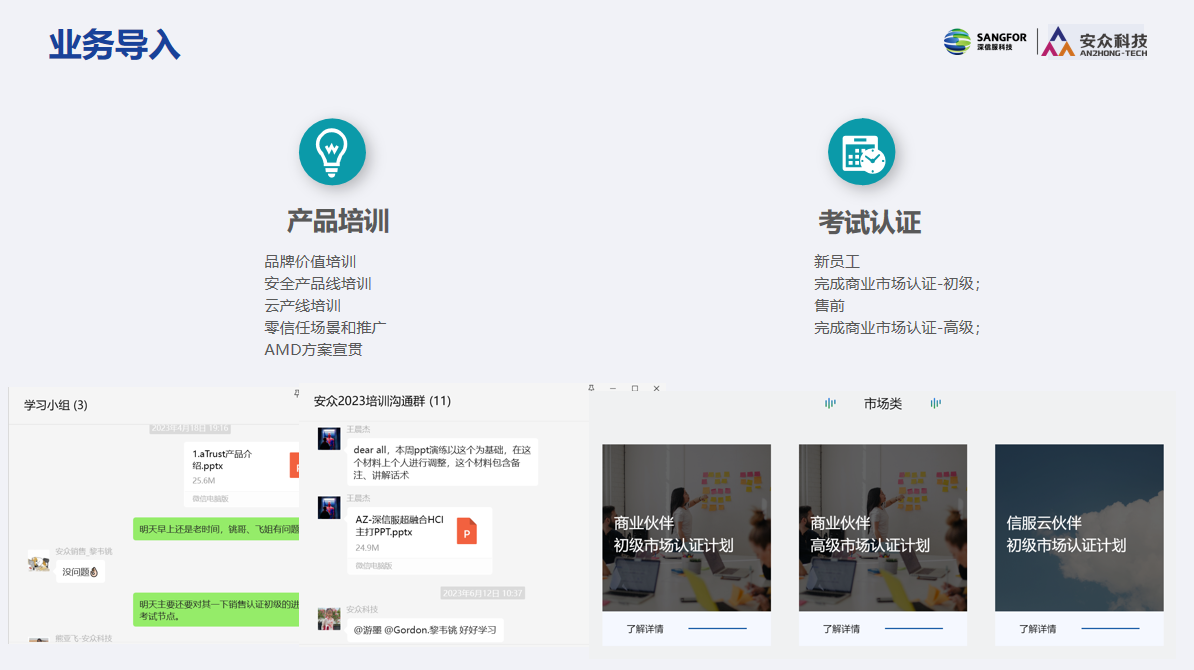Select the SANGFOR 深信服科技 logo
Viewport: 1194px width, 670px height.
pyautogui.click(x=983, y=41)
